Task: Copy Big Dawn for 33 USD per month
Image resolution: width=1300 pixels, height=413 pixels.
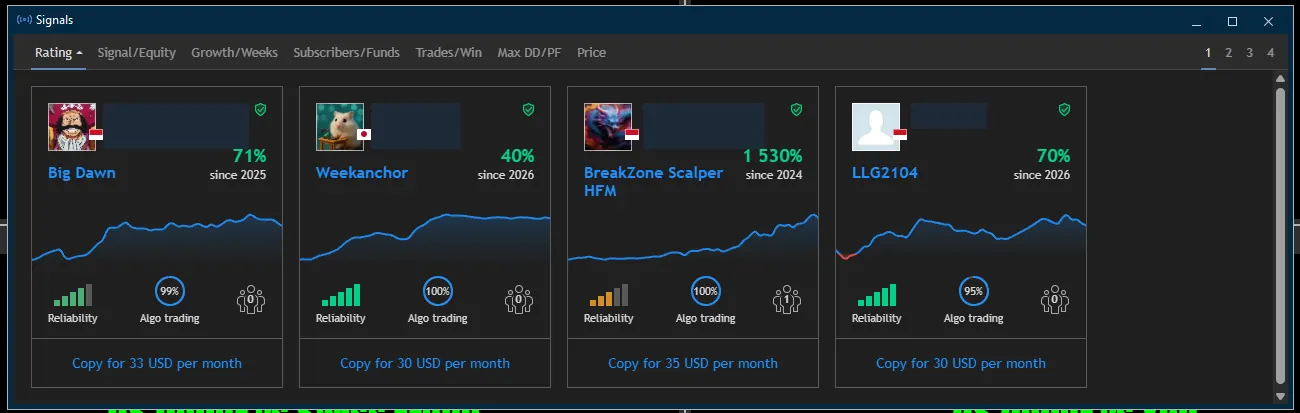Action: (x=157, y=363)
